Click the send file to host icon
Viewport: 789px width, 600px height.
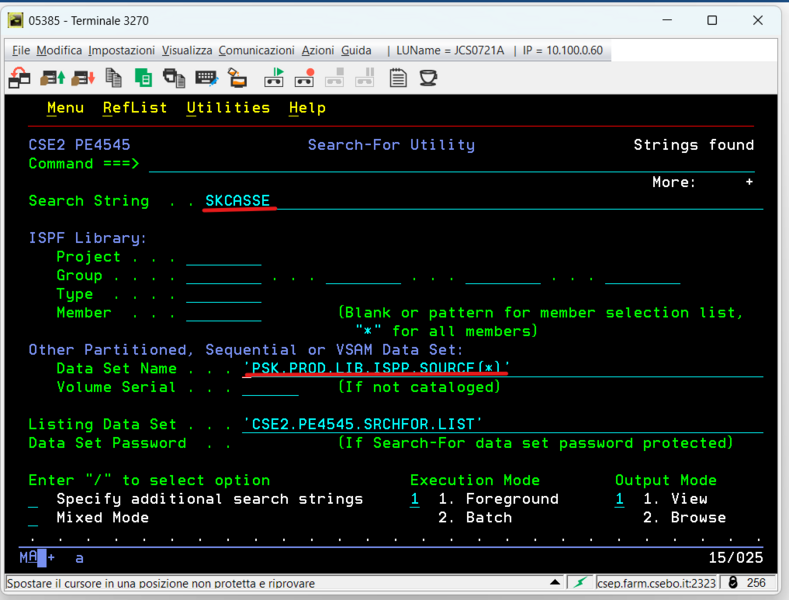pyautogui.click(x=52, y=78)
